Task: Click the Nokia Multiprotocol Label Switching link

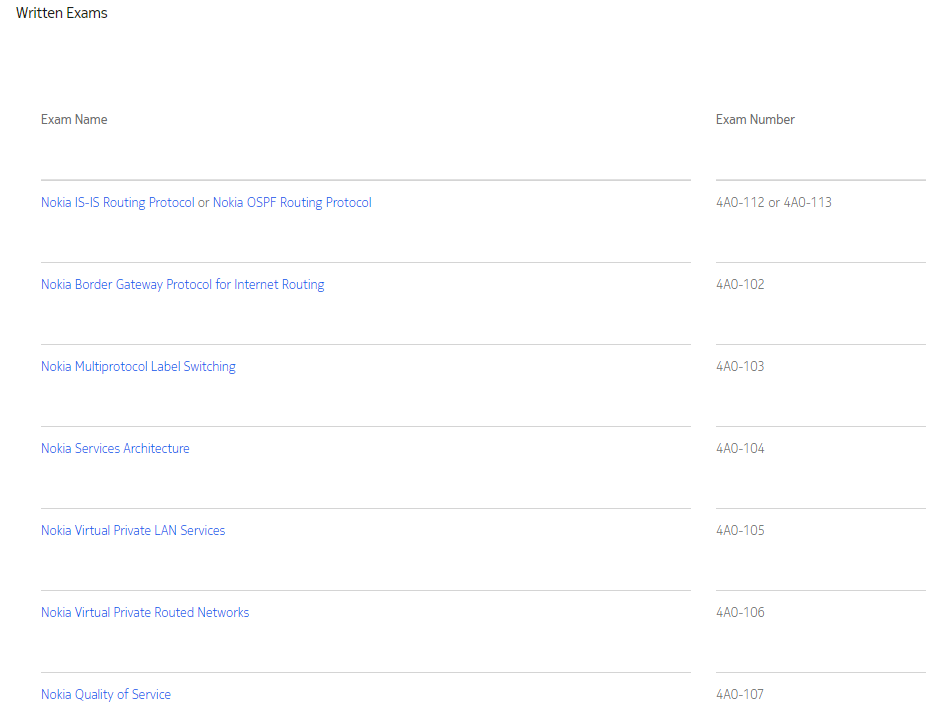Action: pyautogui.click(x=138, y=367)
